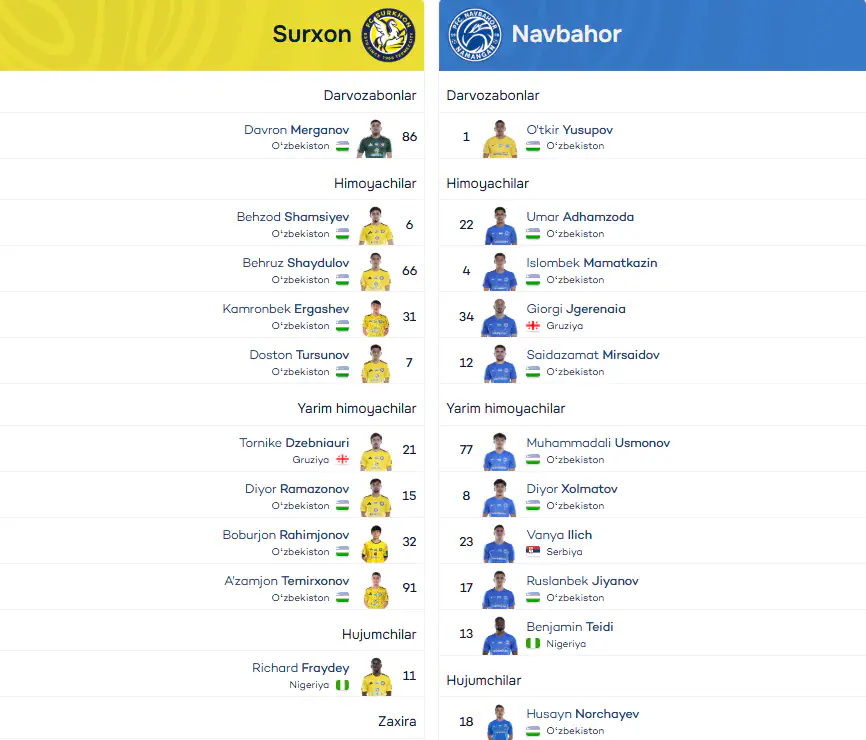Open Husayn Norchayev's player profile
Viewport: 866px width, 740px height.
(583, 714)
